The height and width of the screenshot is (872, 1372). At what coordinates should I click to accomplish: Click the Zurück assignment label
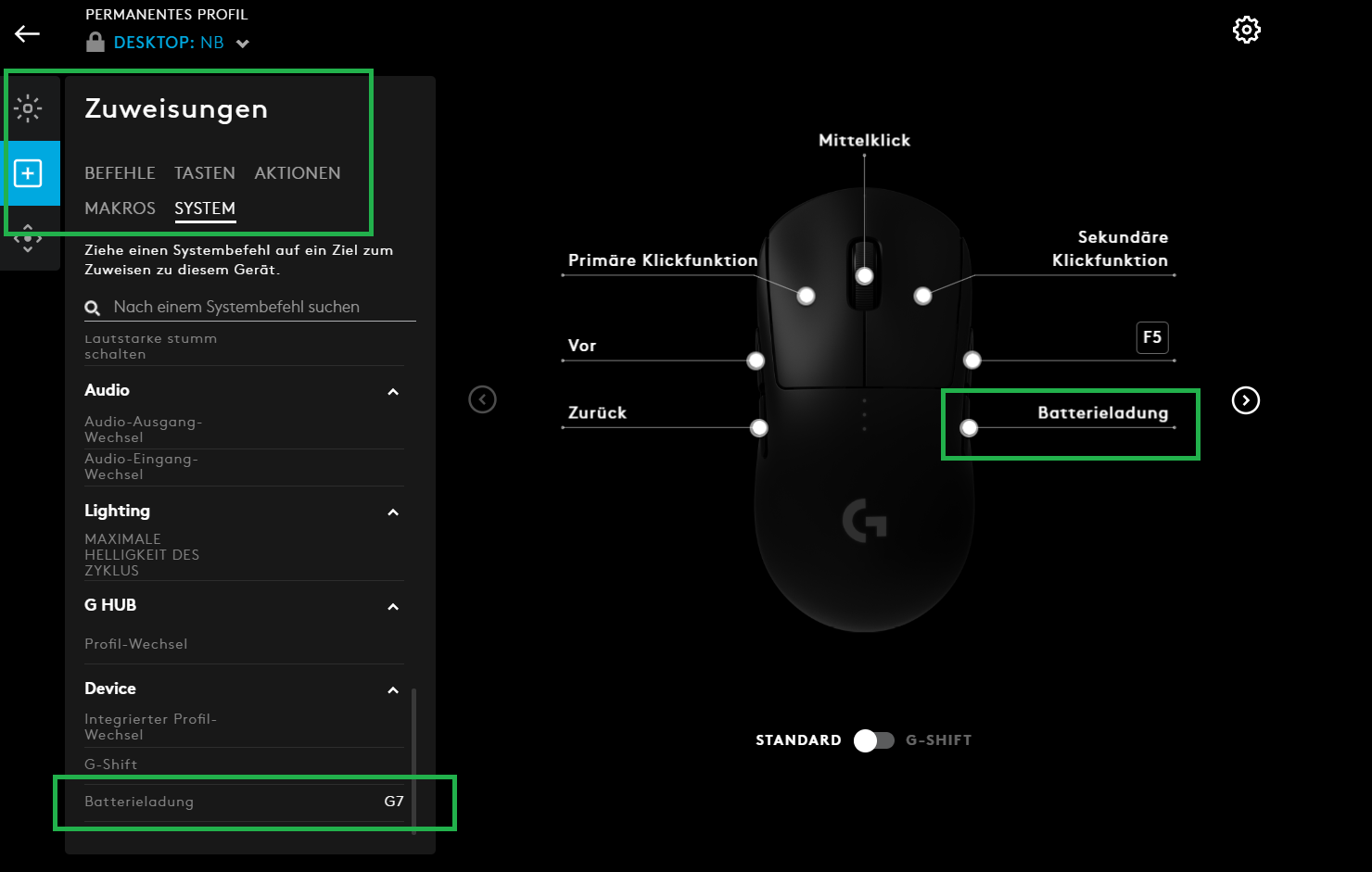tap(597, 413)
